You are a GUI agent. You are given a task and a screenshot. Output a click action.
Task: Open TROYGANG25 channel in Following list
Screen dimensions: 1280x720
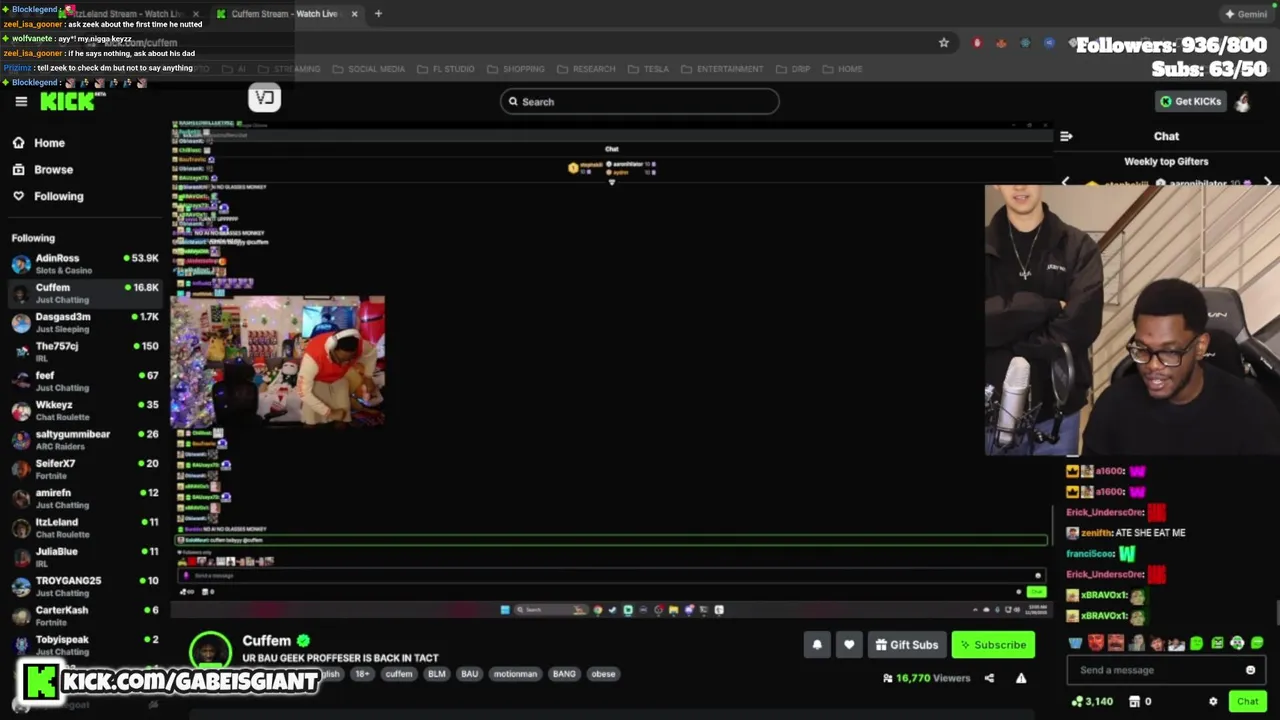tap(85, 585)
